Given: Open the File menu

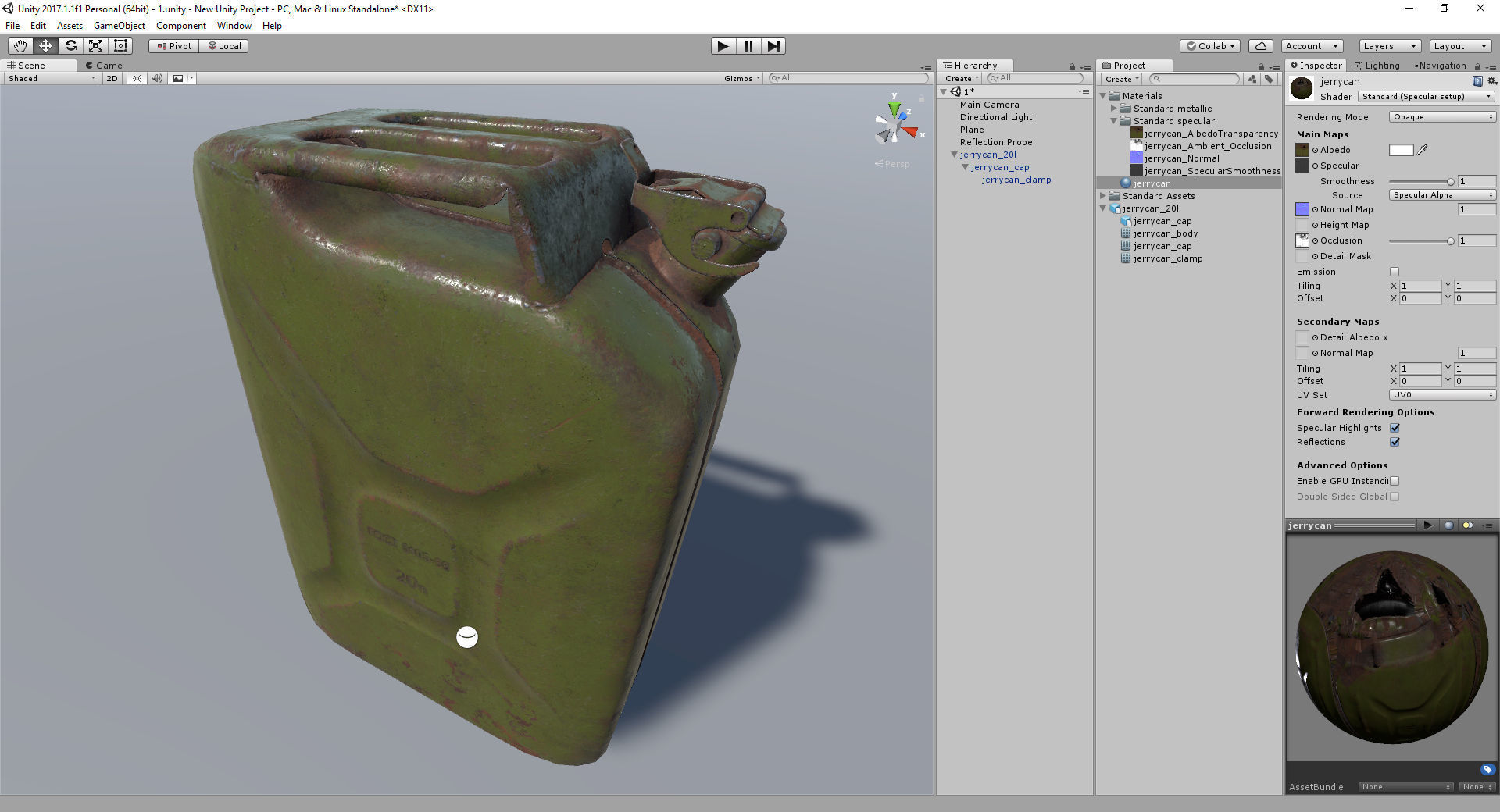Looking at the screenshot, I should pyautogui.click(x=12, y=26).
